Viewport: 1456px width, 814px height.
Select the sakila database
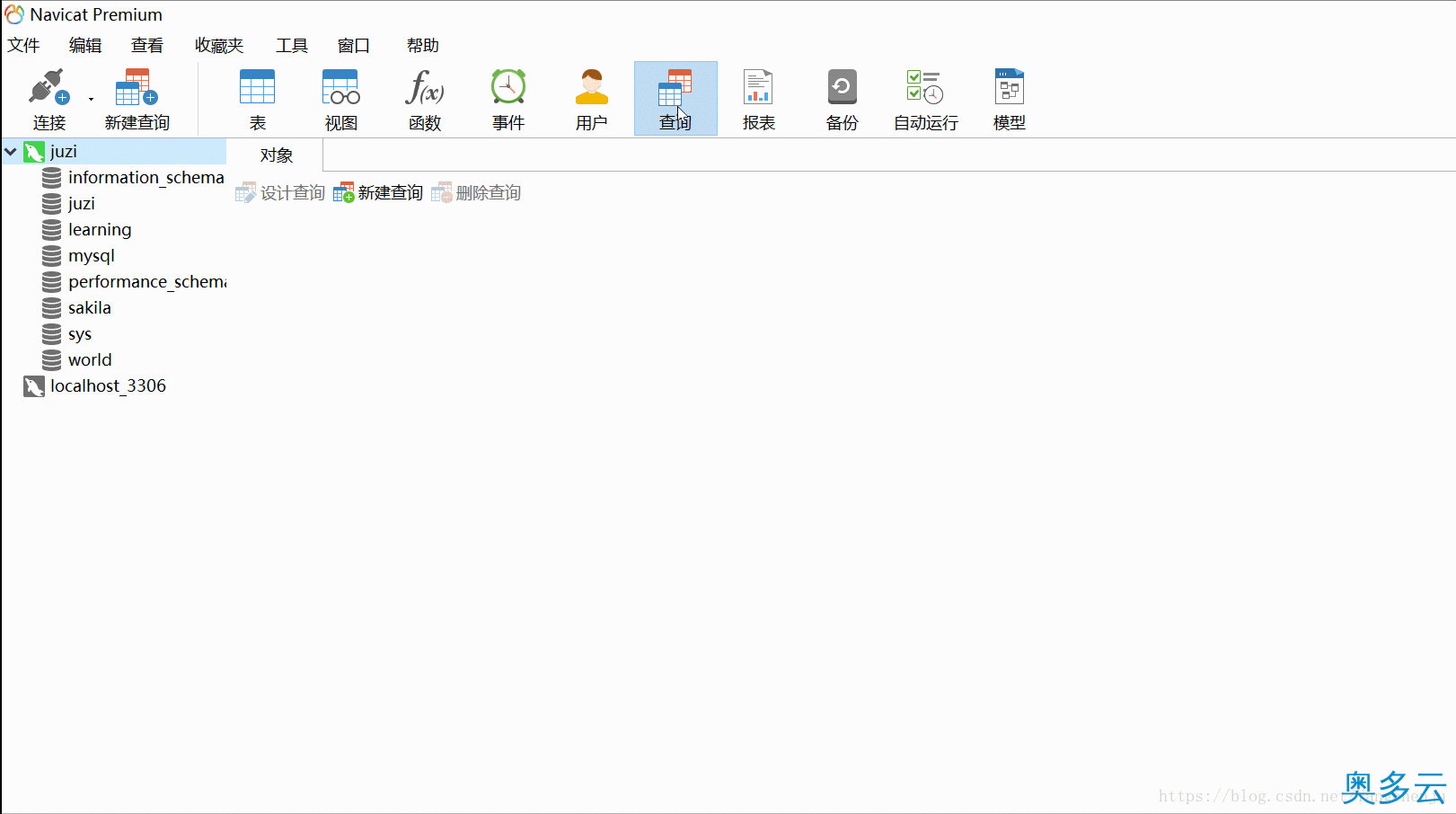(x=90, y=307)
